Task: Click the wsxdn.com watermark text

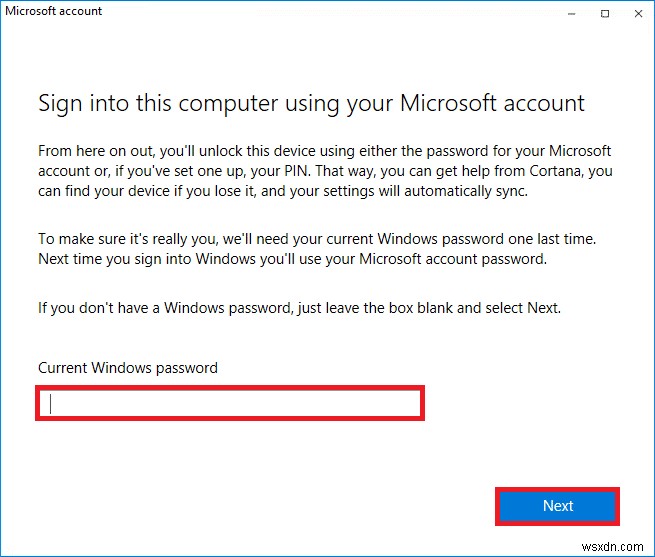Action: pos(616,545)
